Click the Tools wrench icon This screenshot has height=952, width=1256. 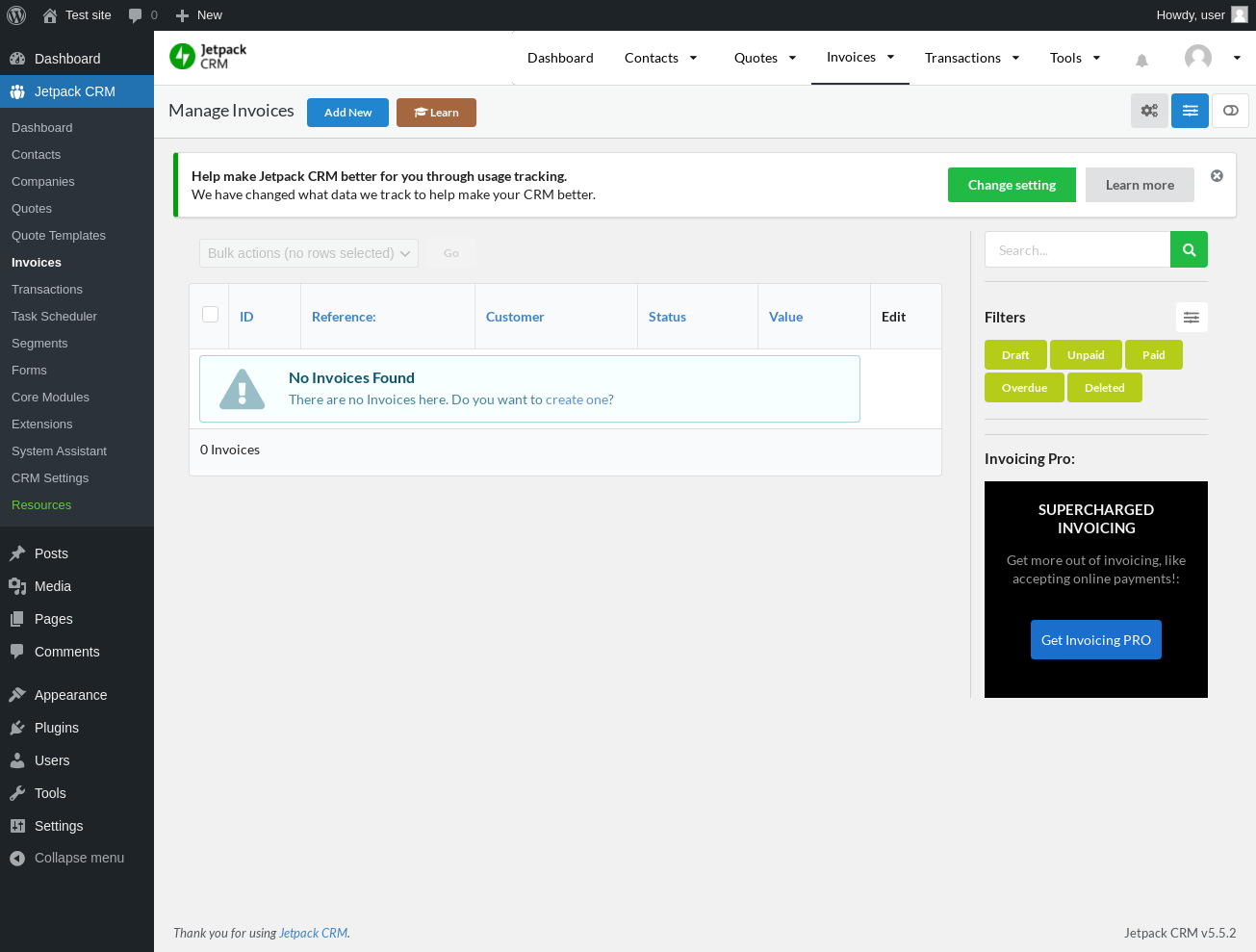[x=17, y=793]
